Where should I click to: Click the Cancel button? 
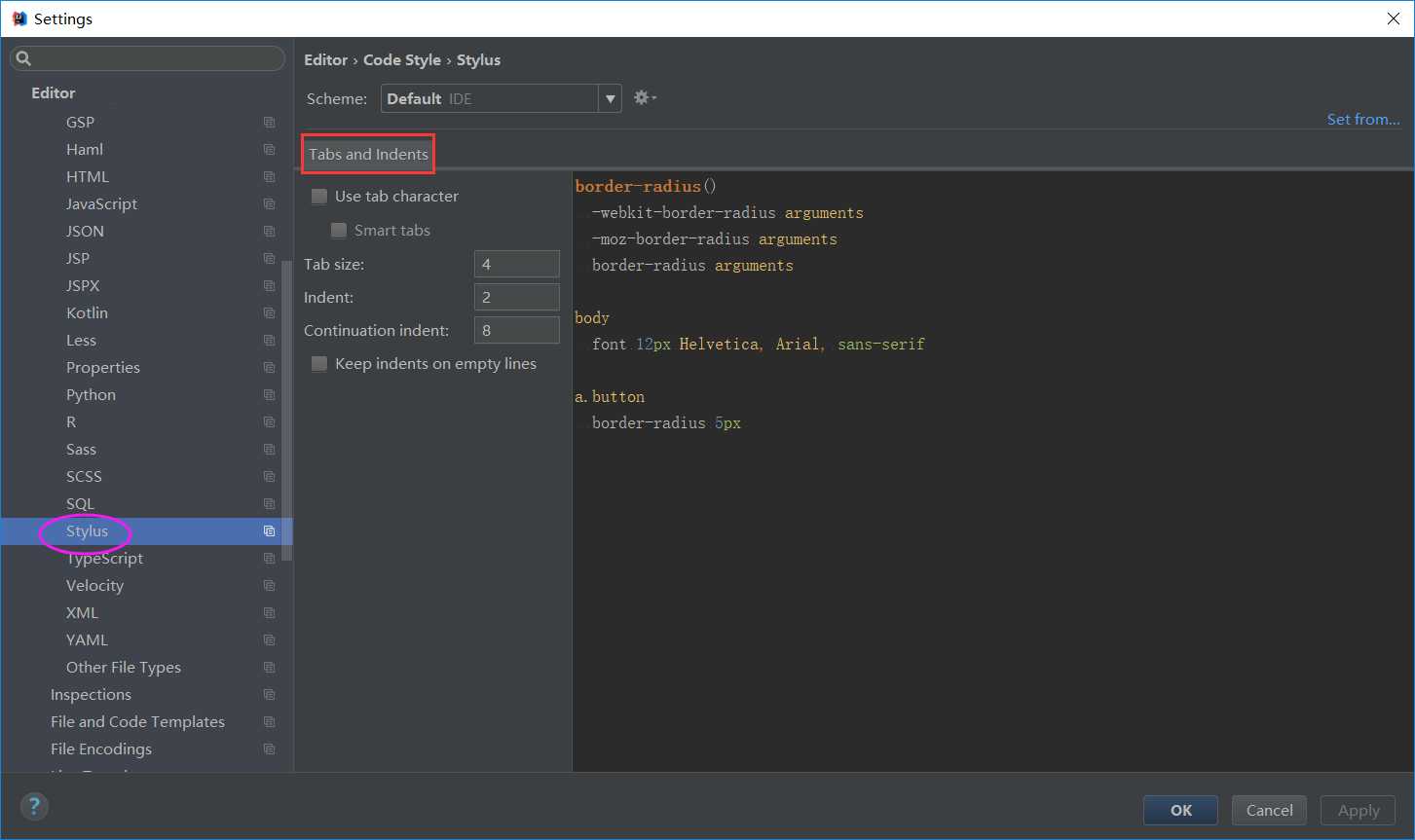1270,810
